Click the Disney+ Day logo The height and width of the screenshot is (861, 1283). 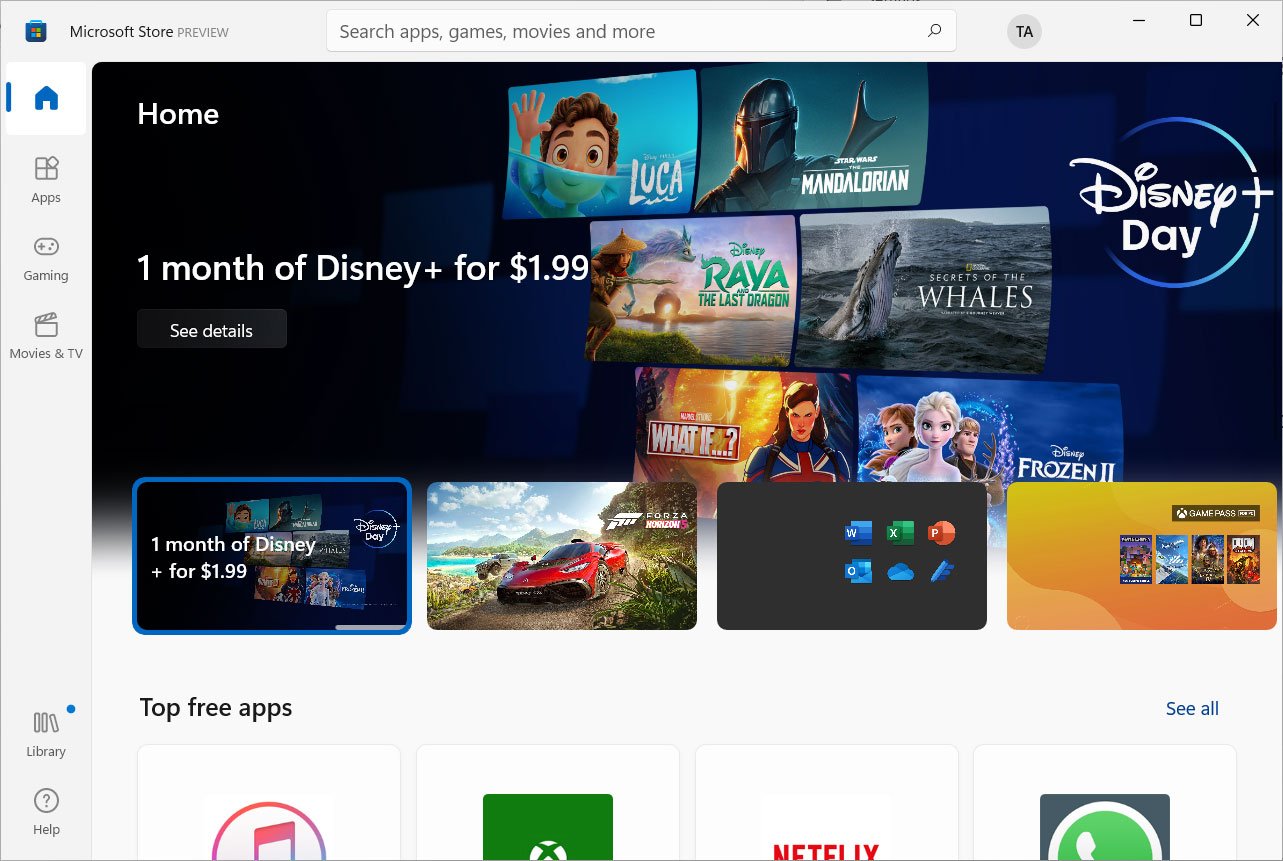(x=1171, y=203)
